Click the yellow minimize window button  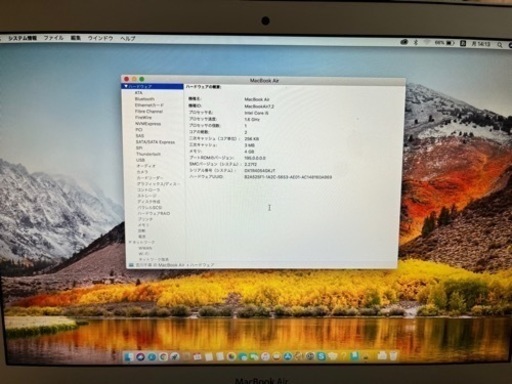[134, 79]
